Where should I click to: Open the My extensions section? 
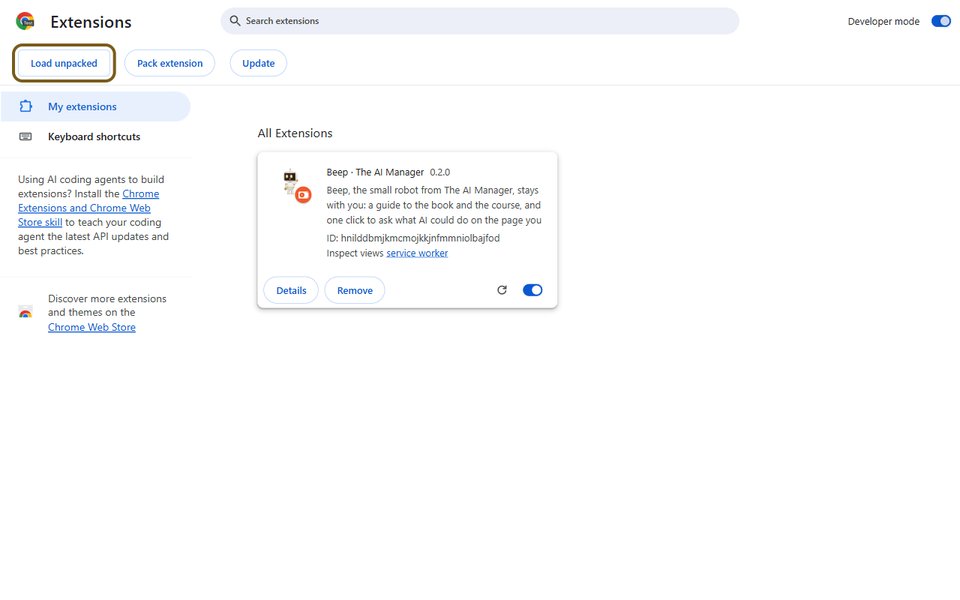click(x=96, y=107)
